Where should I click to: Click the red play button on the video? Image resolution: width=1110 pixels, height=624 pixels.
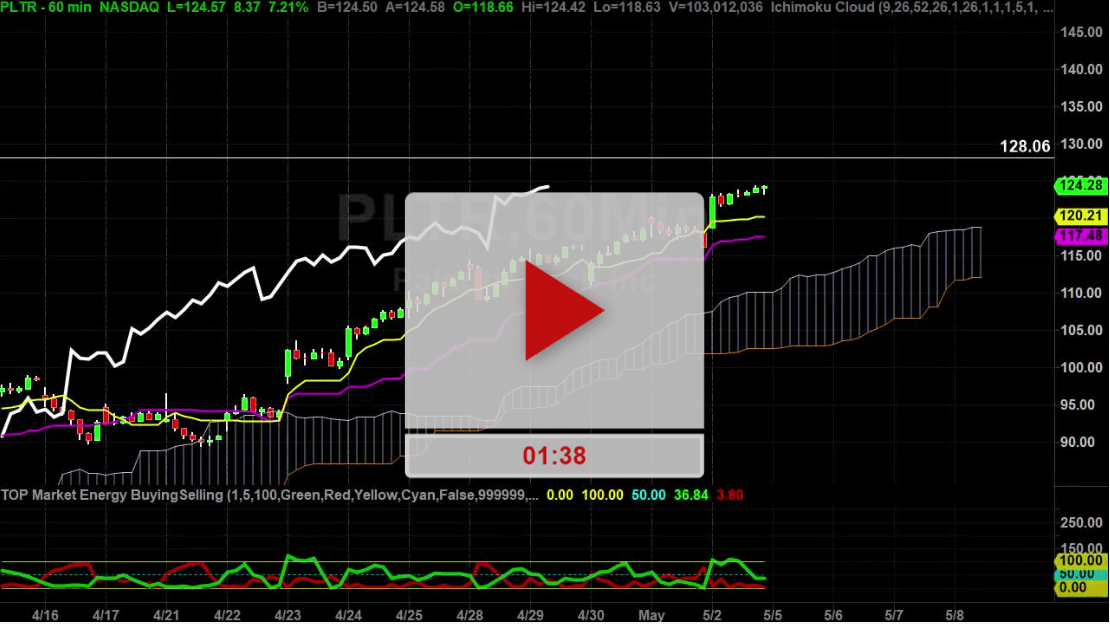coord(563,311)
